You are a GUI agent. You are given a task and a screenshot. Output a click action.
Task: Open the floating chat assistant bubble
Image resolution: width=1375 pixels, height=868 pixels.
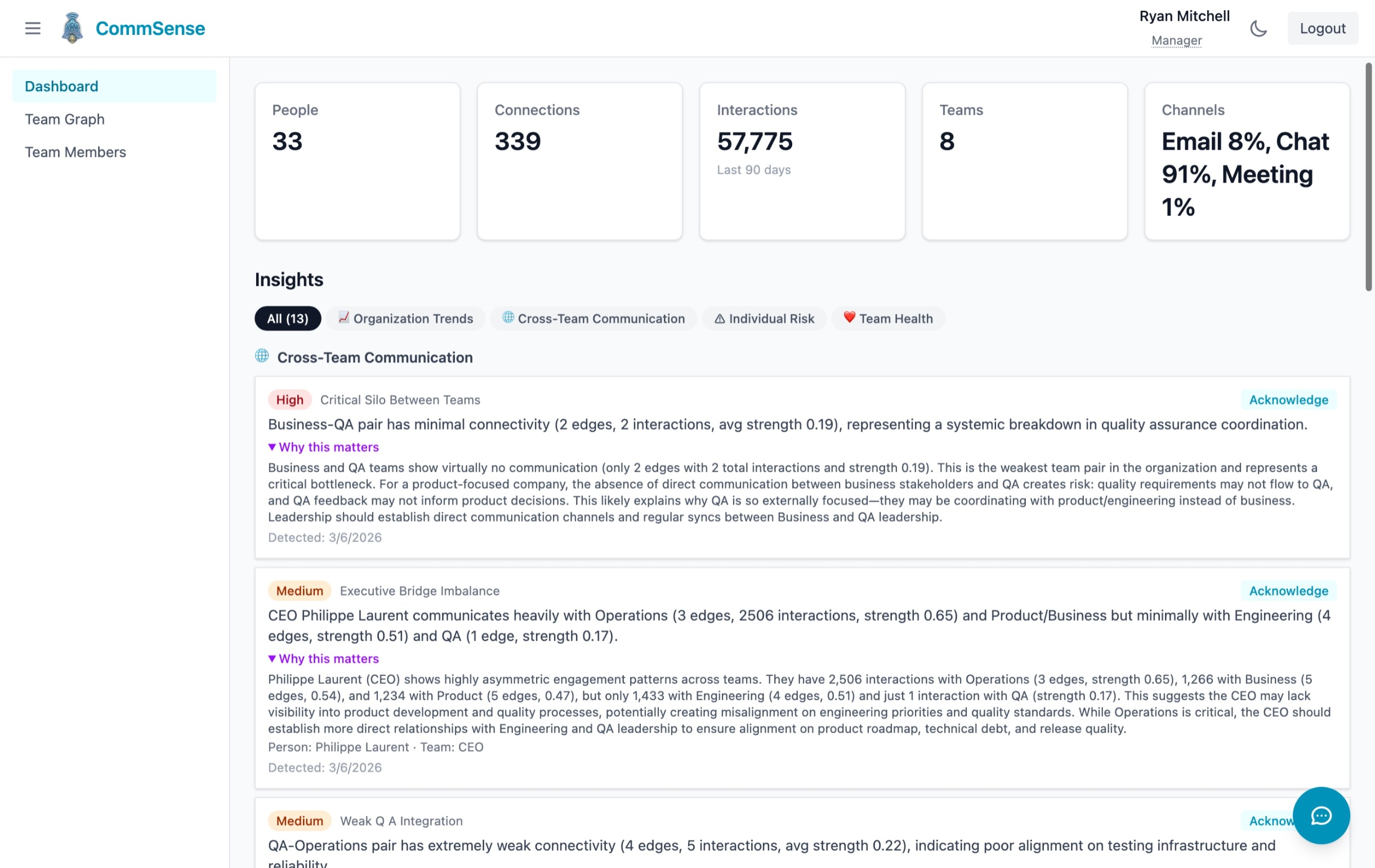(1321, 816)
